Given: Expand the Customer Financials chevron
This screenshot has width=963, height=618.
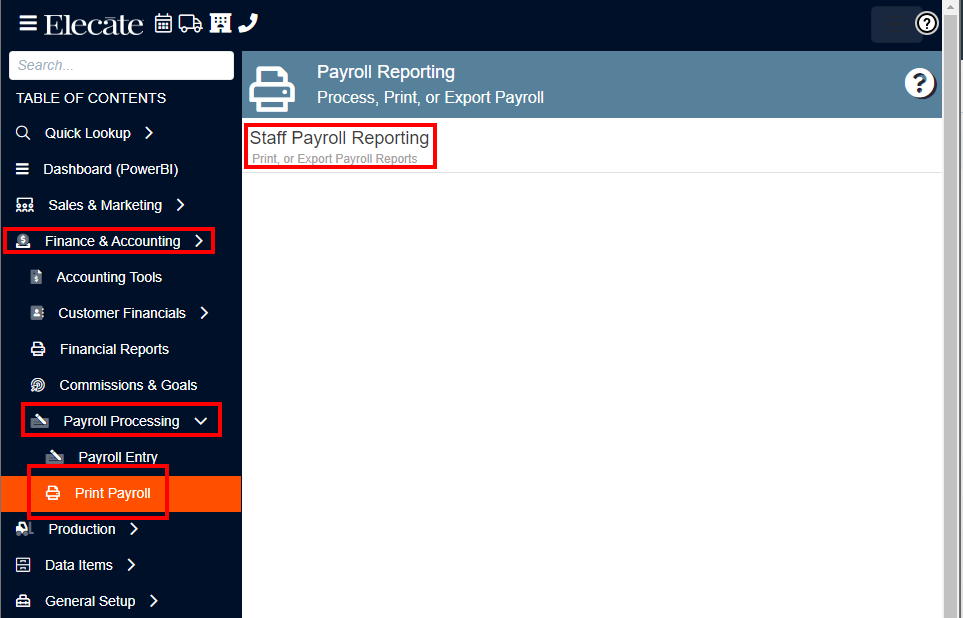Looking at the screenshot, I should [x=204, y=313].
